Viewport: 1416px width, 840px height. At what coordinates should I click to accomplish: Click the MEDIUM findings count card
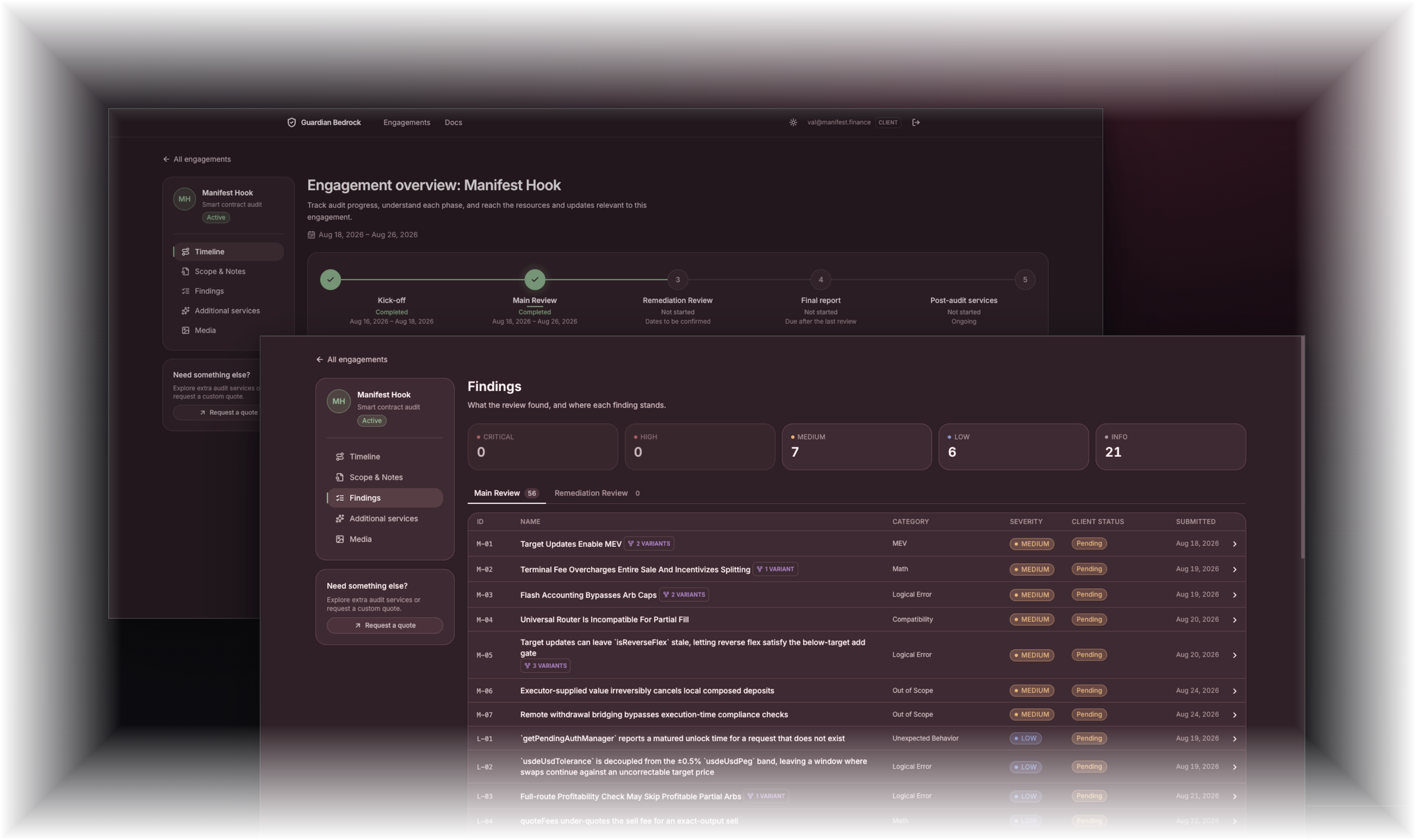(x=856, y=447)
